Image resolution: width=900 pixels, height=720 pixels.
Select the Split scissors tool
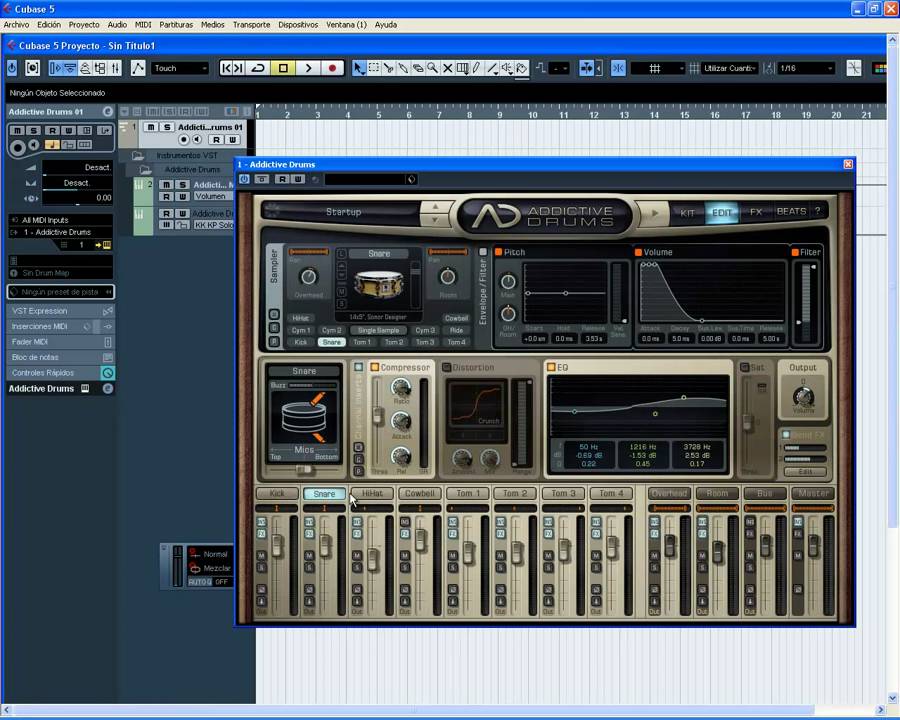[389, 68]
